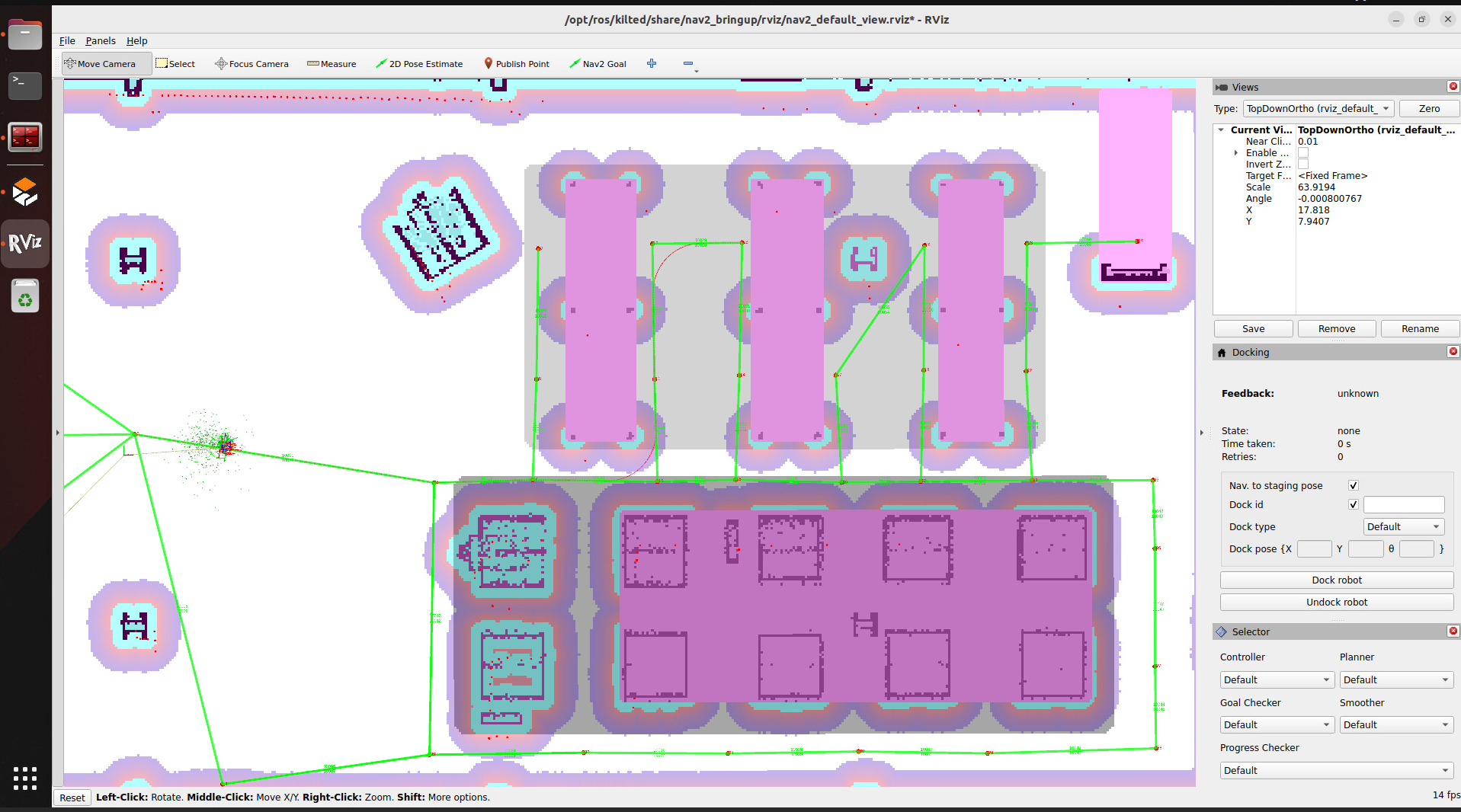Screen dimensions: 1461x812
Task: Click the RViz icon in the dock
Action: click(x=25, y=243)
